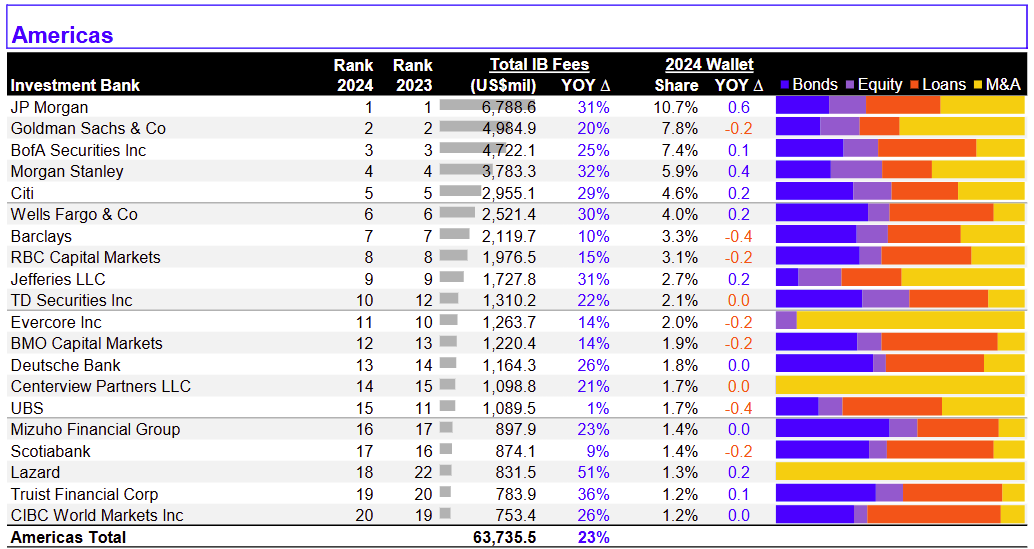Click the Lazard row name
This screenshot has width=1034, height=549.
tap(35, 473)
